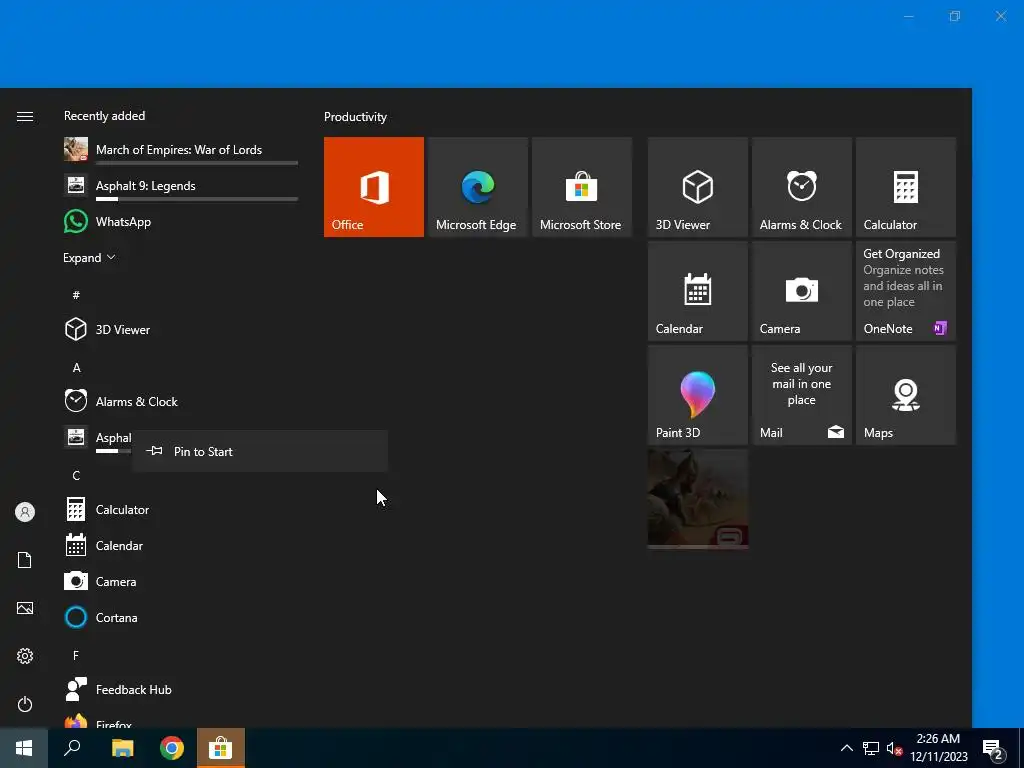Open the clock showing 2:26 AM
Viewport: 1024px width, 768px height.
(x=938, y=748)
